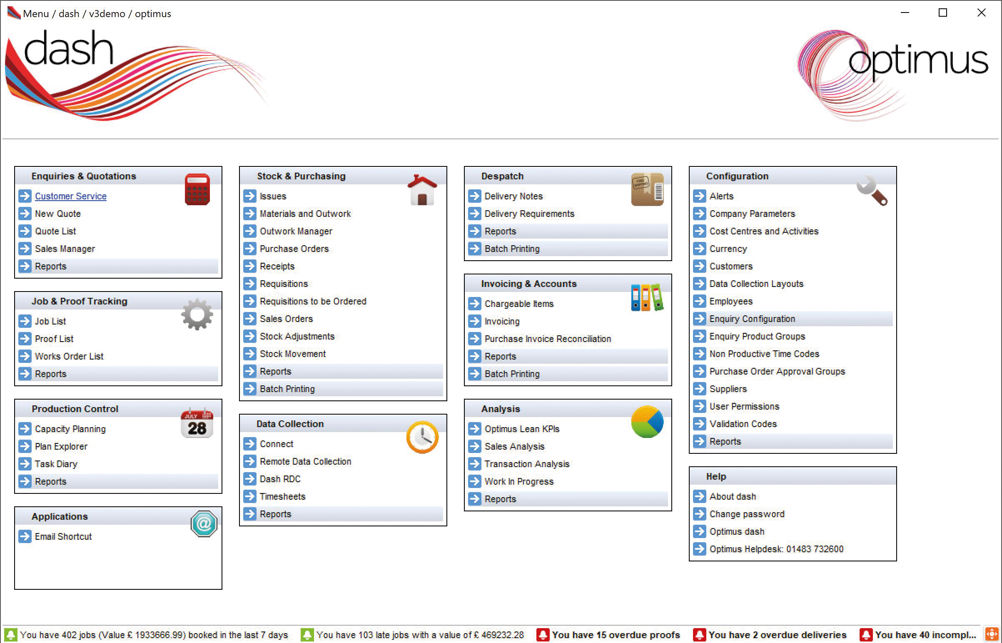The image size is (1002, 643).
Task: Expand Reports under Data Collection
Action: pyautogui.click(x=343, y=514)
